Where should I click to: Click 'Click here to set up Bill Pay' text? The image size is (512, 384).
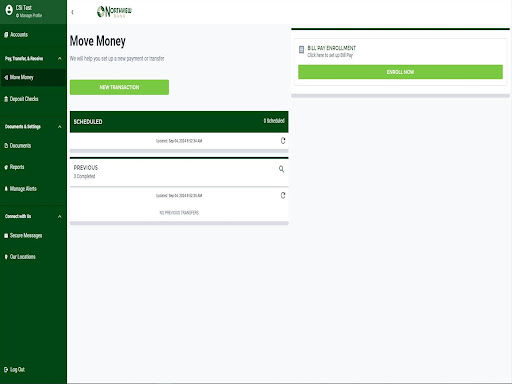[330, 55]
